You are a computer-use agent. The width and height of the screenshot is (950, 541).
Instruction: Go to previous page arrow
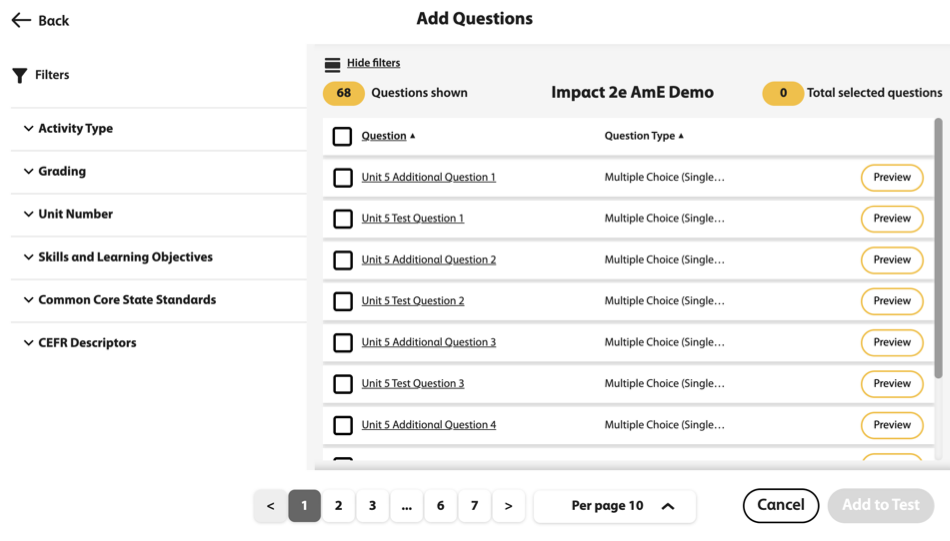click(270, 506)
